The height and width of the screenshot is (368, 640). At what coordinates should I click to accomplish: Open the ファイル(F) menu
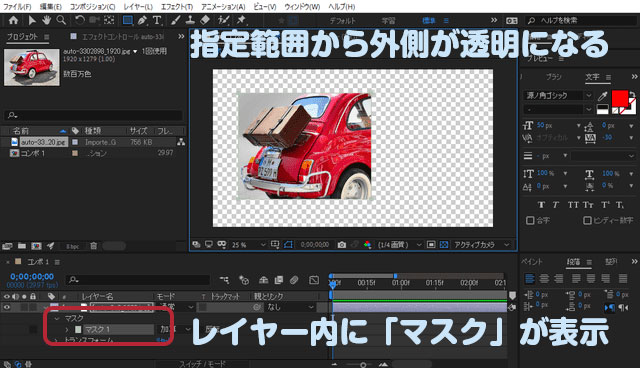point(17,7)
